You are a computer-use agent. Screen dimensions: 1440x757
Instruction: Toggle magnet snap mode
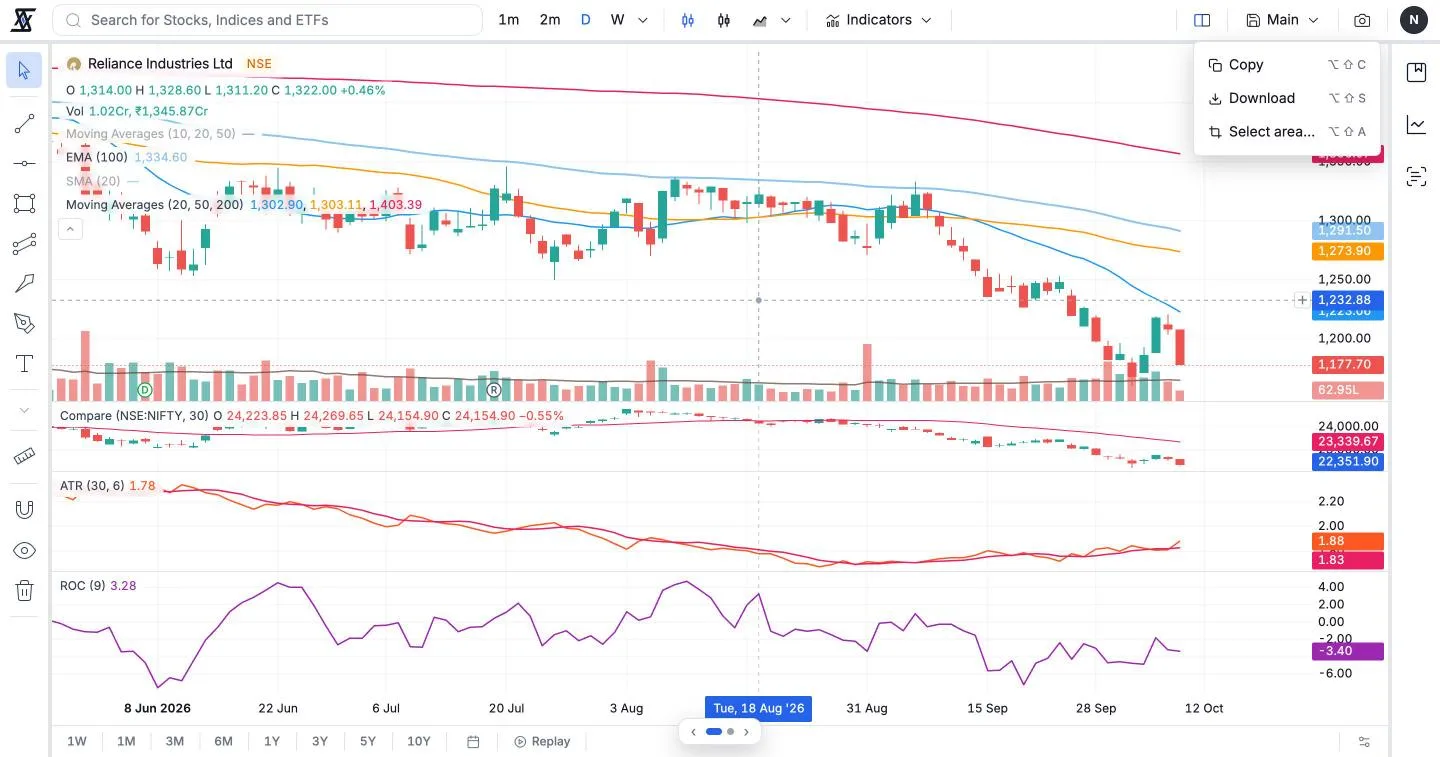[x=24, y=509]
